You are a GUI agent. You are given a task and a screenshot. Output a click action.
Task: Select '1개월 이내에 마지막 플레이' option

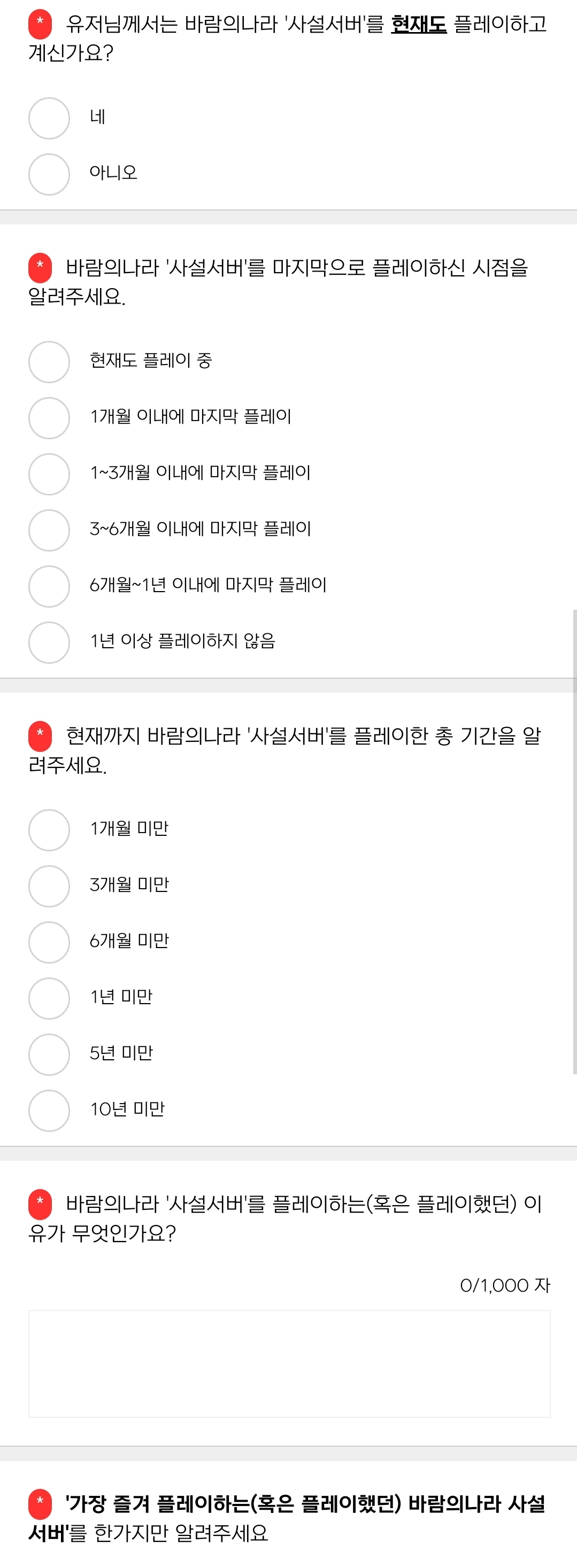(x=49, y=417)
